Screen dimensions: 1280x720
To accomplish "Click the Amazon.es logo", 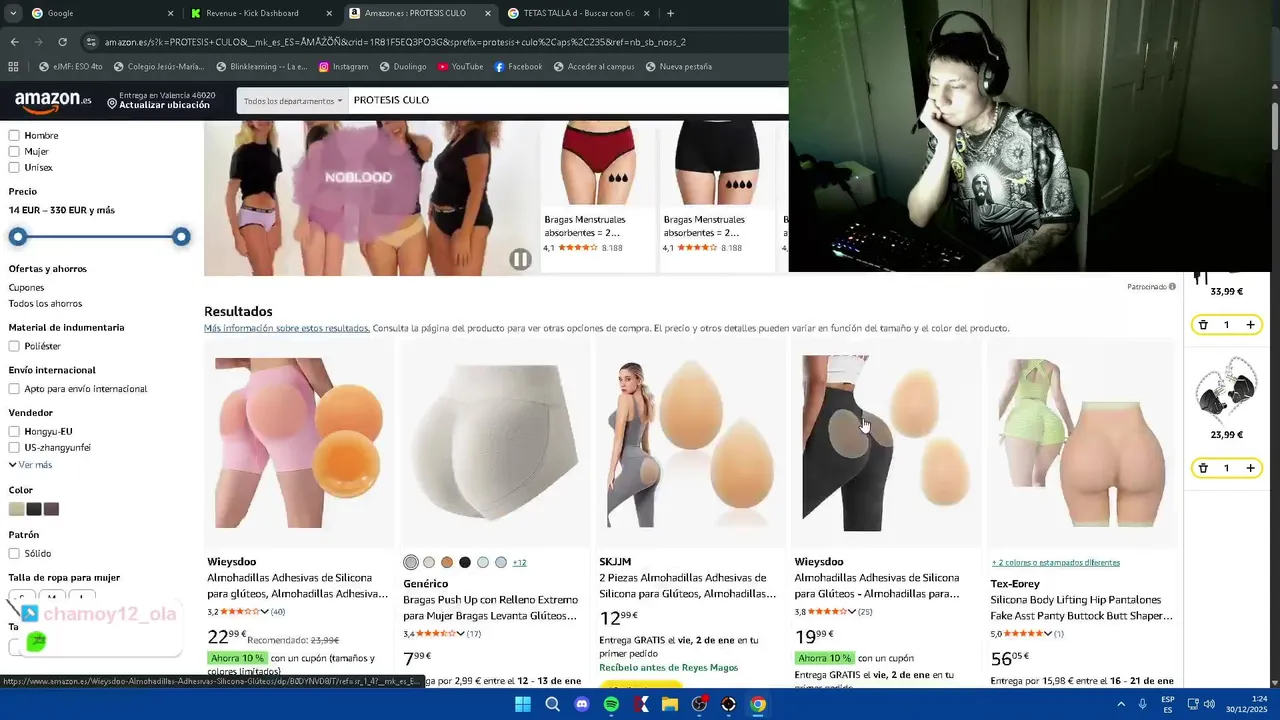I will [x=53, y=100].
